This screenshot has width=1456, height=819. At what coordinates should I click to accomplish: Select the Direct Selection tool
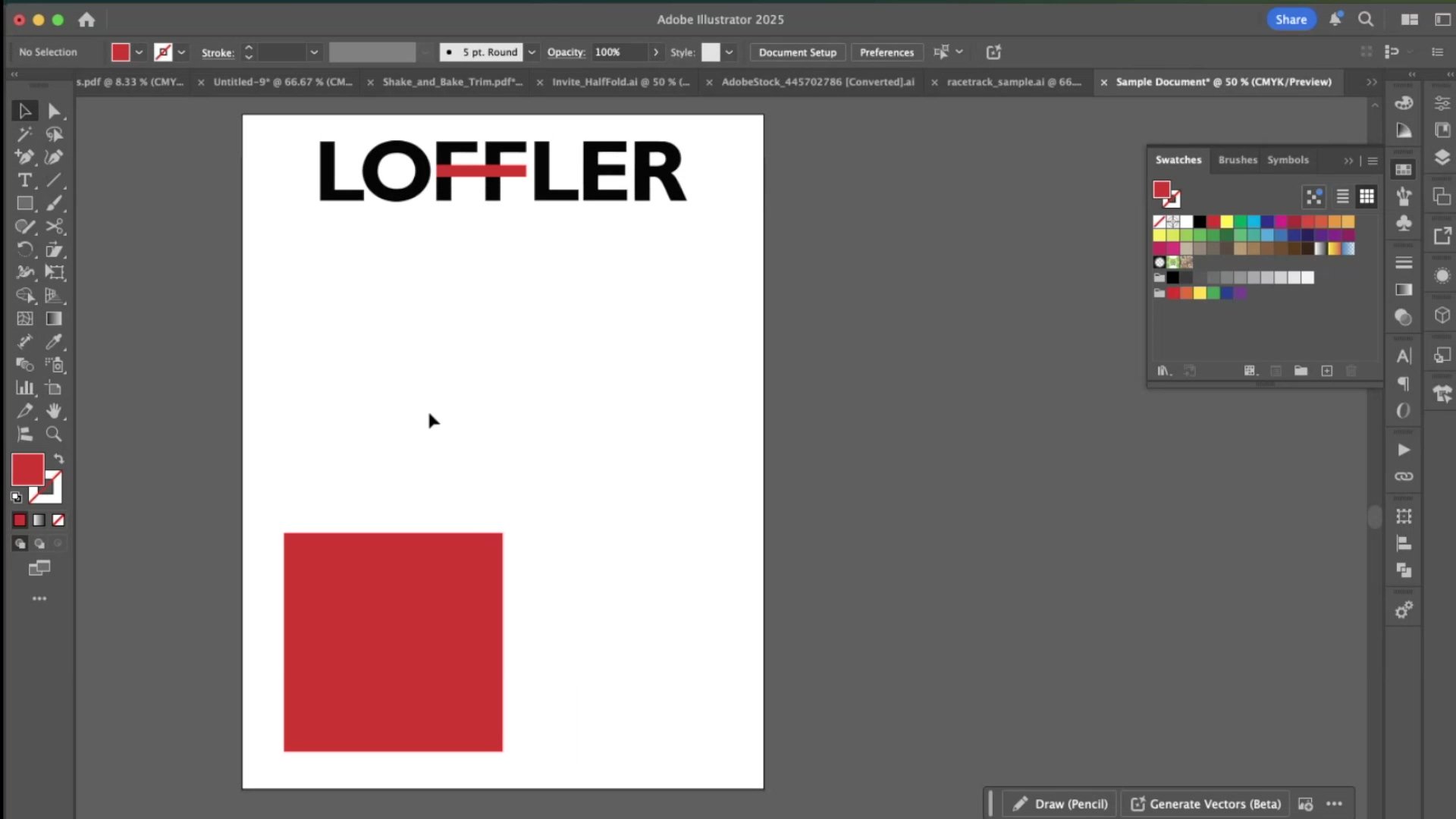[x=54, y=111]
